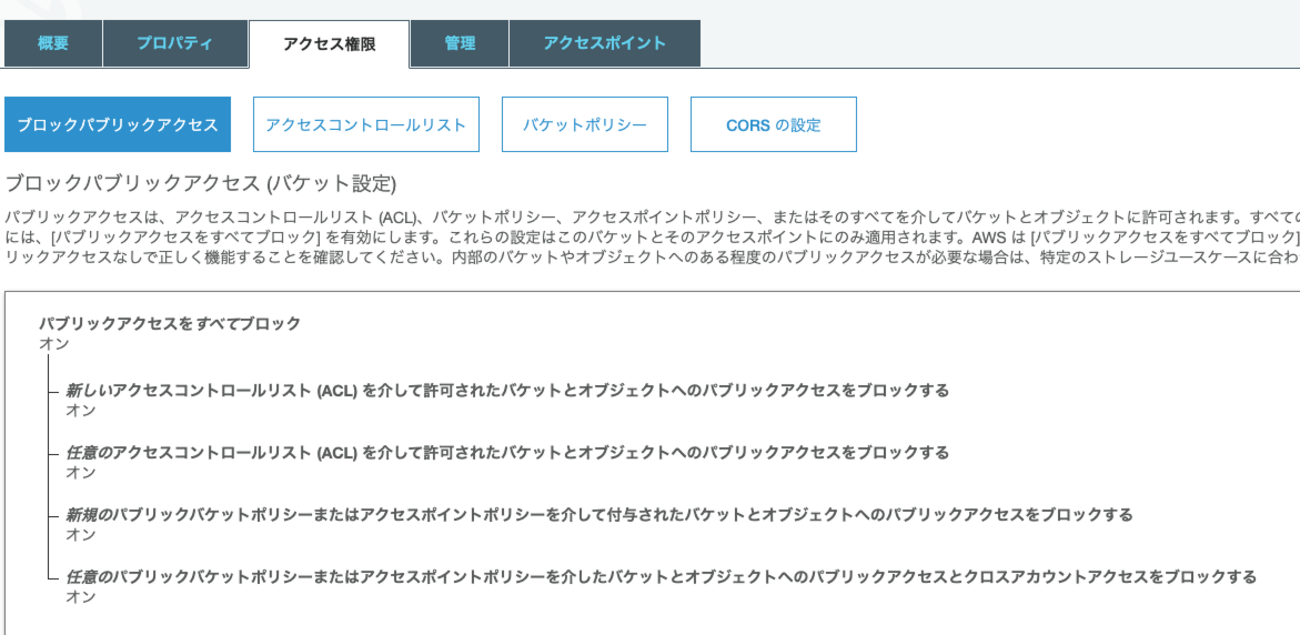The height and width of the screenshot is (635, 1300).
Task: Open アクセスコントロールリスト settings
Action: [366, 125]
